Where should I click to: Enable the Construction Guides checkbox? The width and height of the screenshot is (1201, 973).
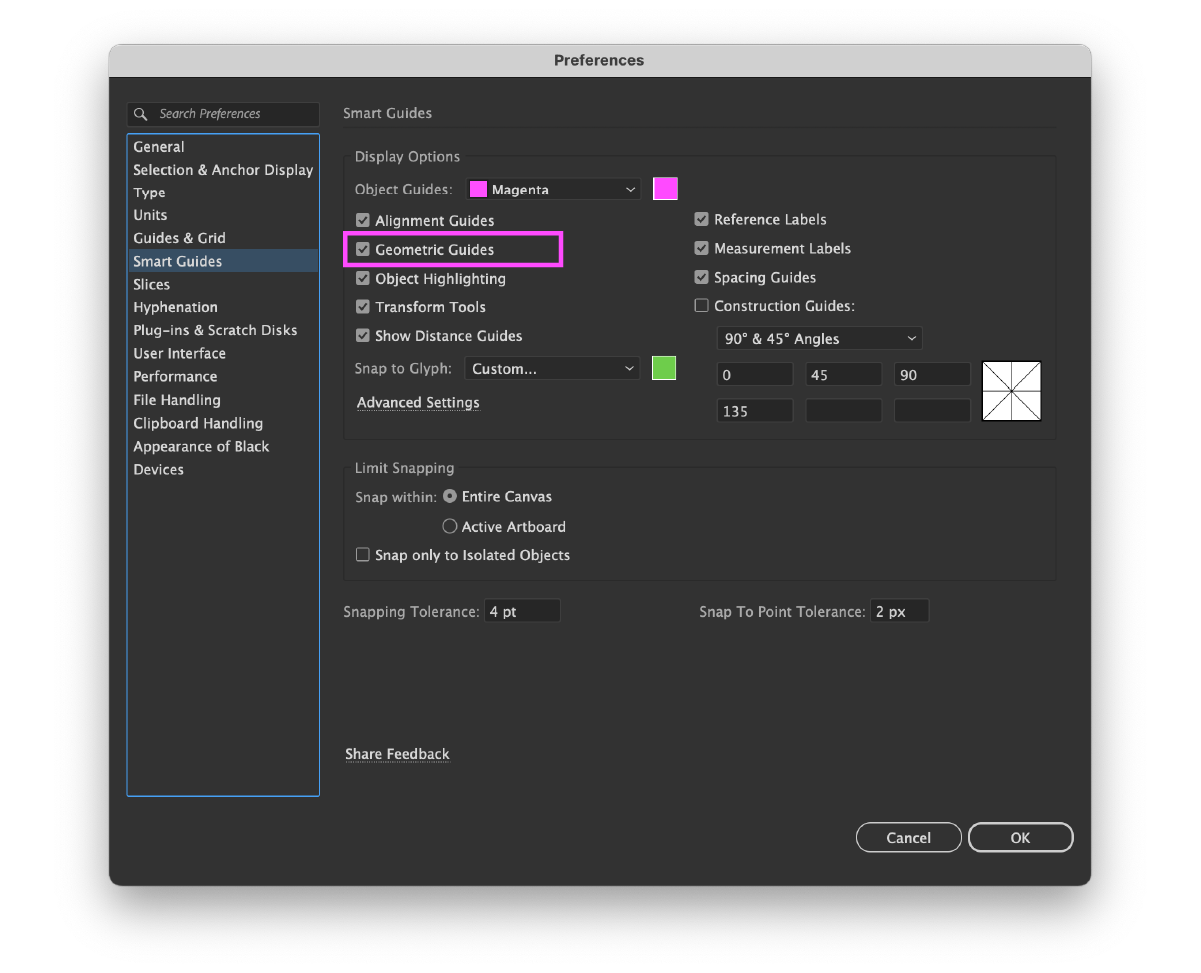coord(702,306)
